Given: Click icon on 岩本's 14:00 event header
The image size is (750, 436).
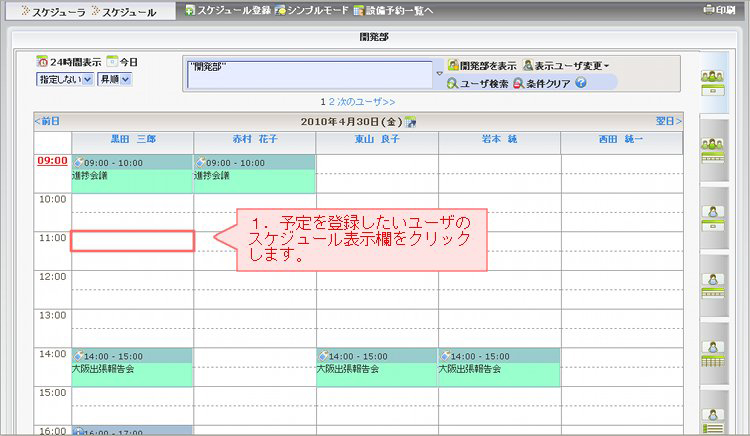Looking at the screenshot, I should pyautogui.click(x=445, y=356).
